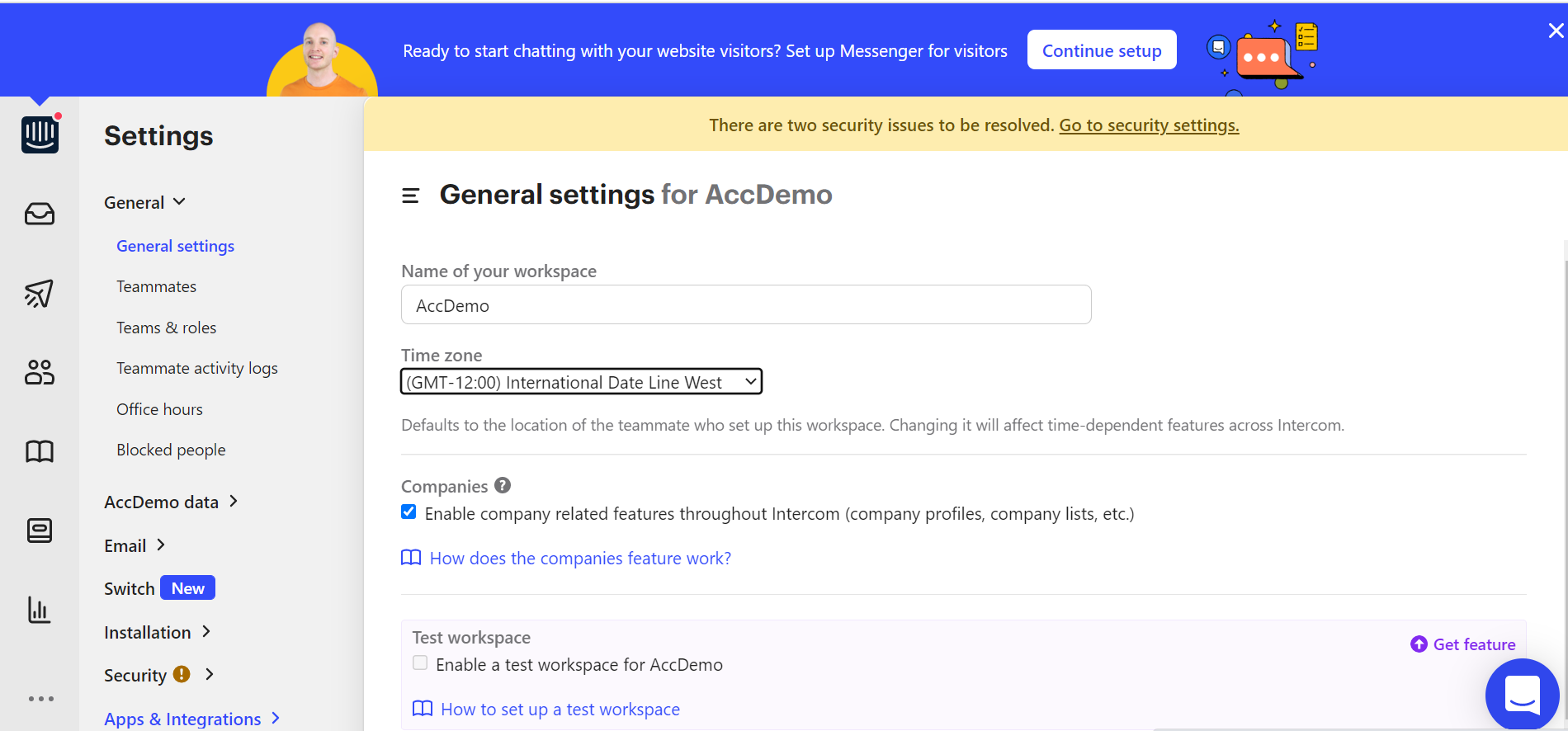Click the Get feature link
Screen dimensions: 1568x731
(x=1474, y=644)
